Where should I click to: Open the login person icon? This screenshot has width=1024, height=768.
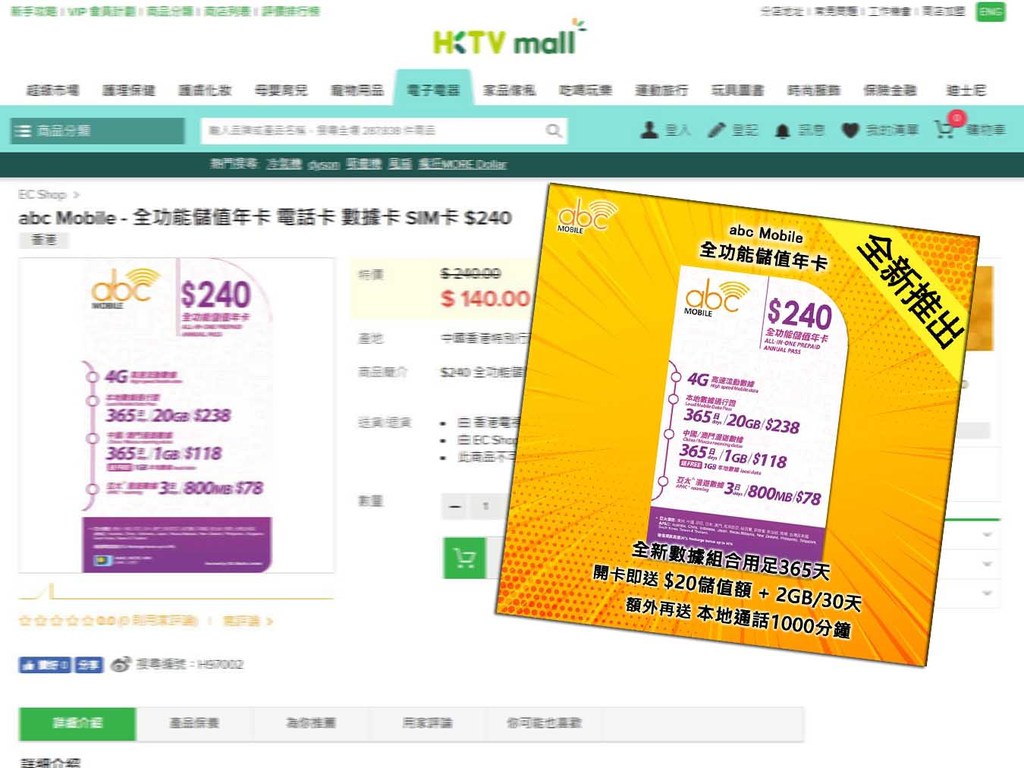tap(648, 130)
